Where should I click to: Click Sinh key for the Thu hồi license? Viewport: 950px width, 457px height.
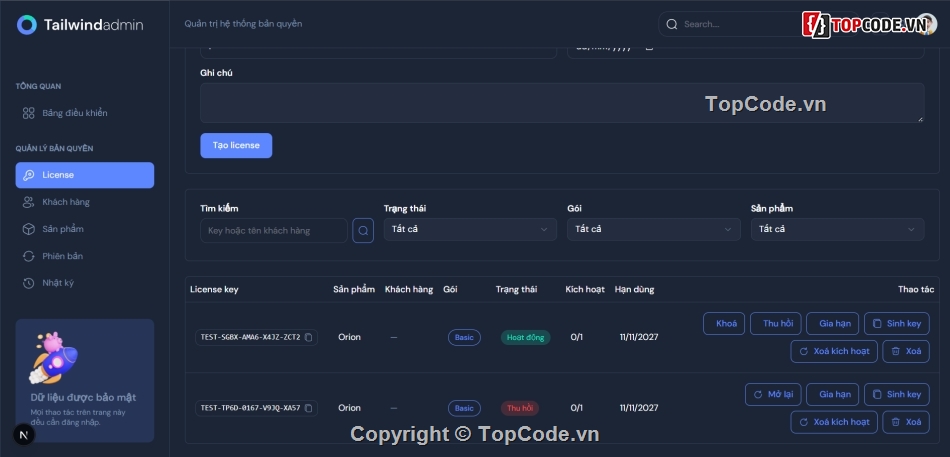pos(897,395)
